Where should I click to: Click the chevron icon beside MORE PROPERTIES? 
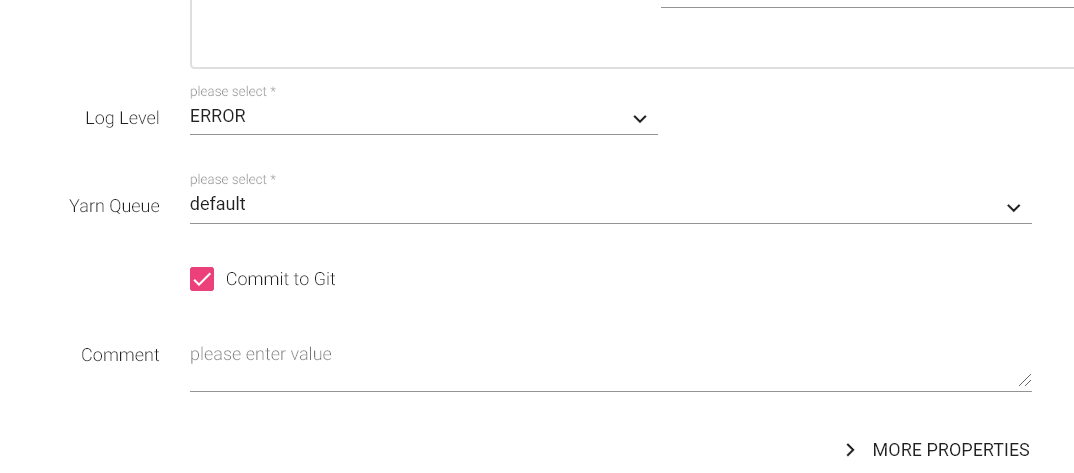coord(850,450)
